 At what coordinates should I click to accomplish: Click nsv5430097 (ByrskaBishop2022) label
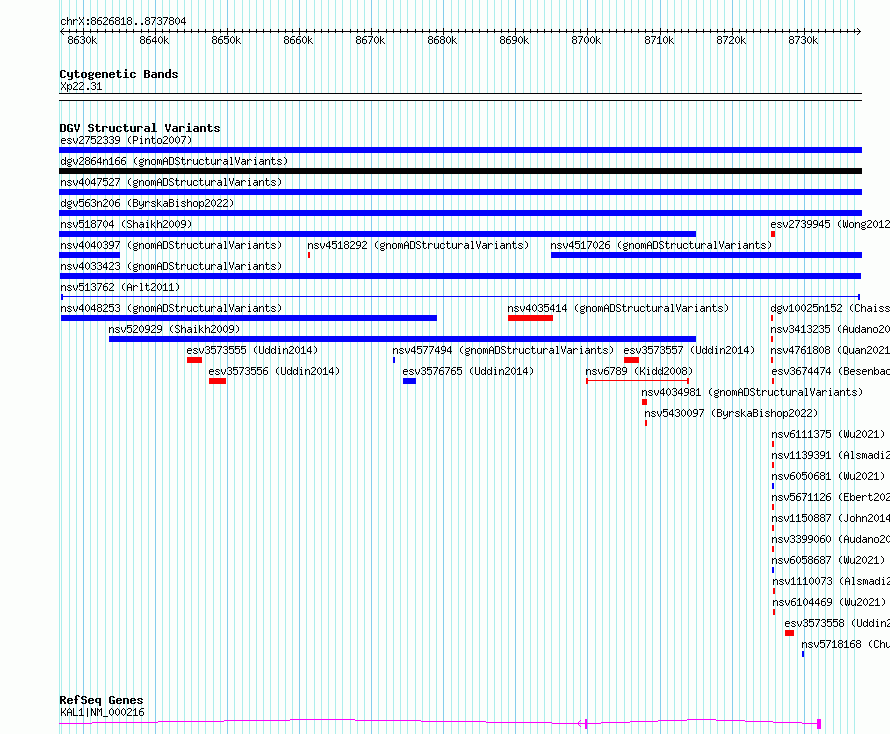click(731, 413)
